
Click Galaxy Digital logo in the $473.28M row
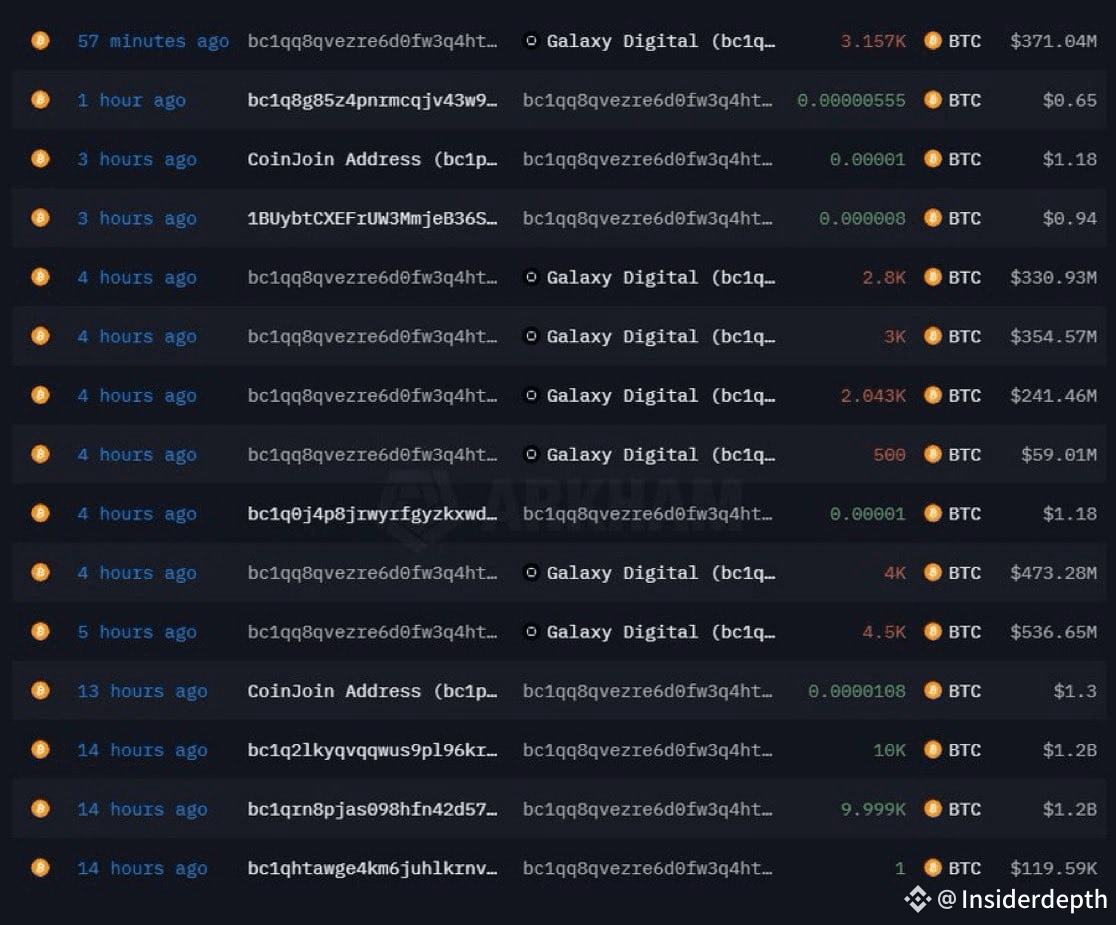pyautogui.click(x=530, y=572)
